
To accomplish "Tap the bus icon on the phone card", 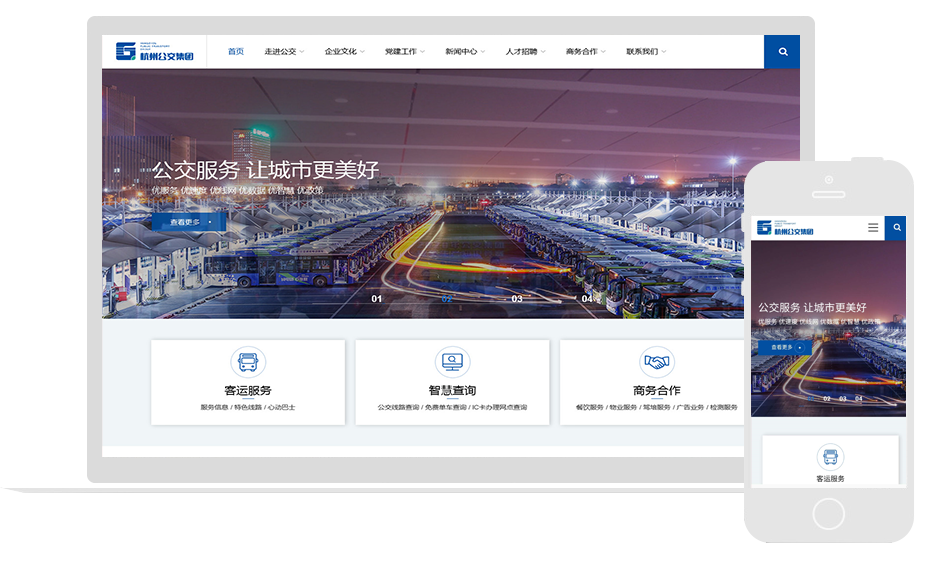I will point(829,457).
